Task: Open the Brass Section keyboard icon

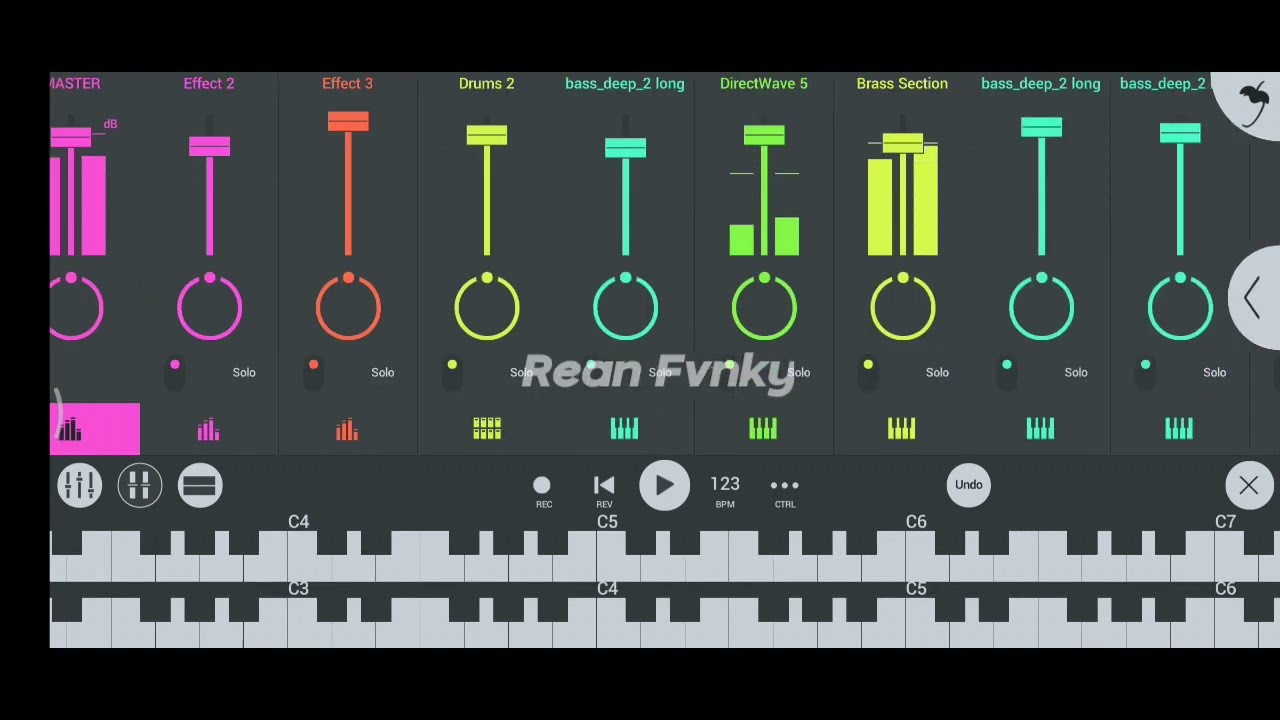Action: click(902, 429)
